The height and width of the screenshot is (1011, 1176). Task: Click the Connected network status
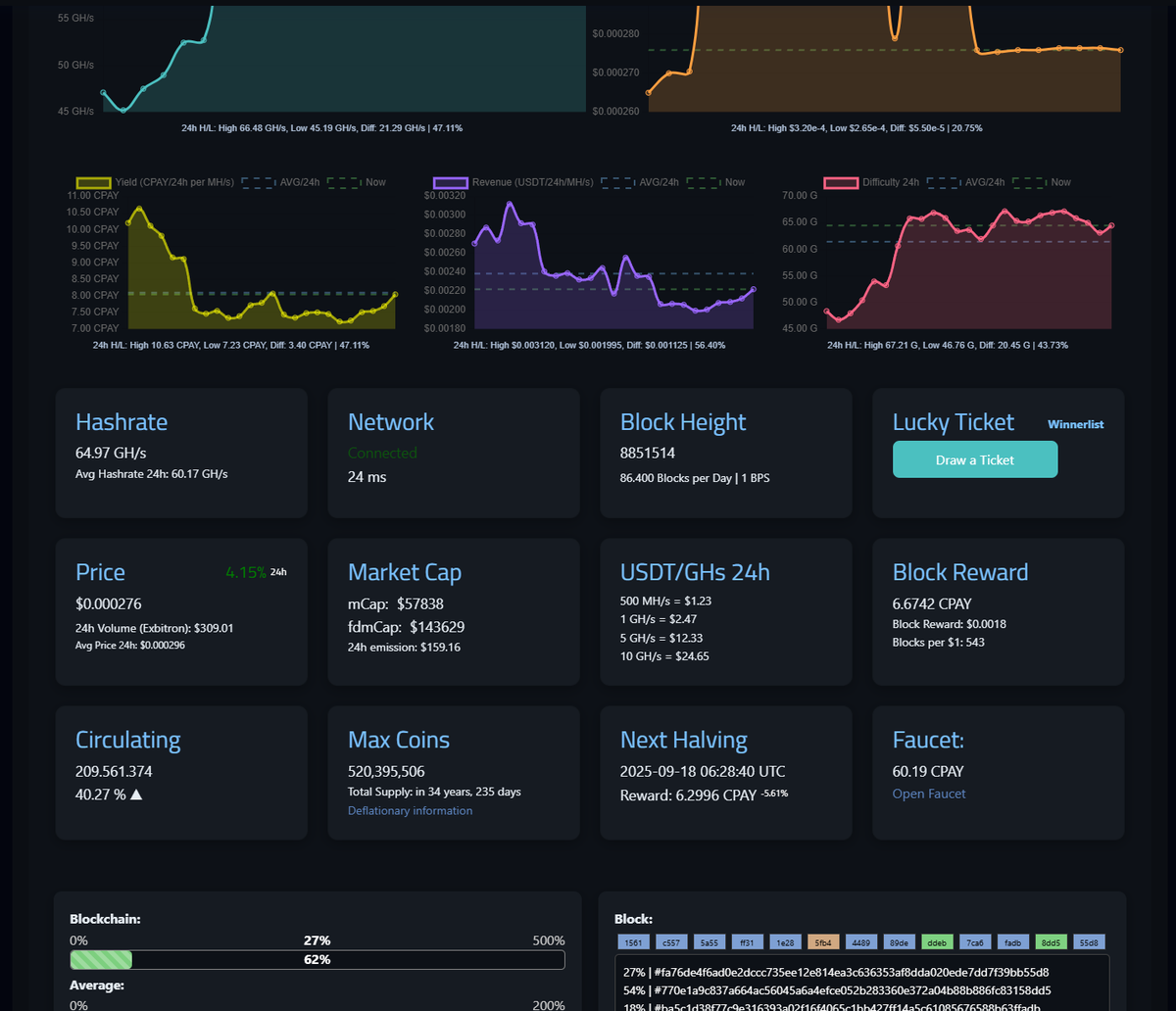(382, 453)
